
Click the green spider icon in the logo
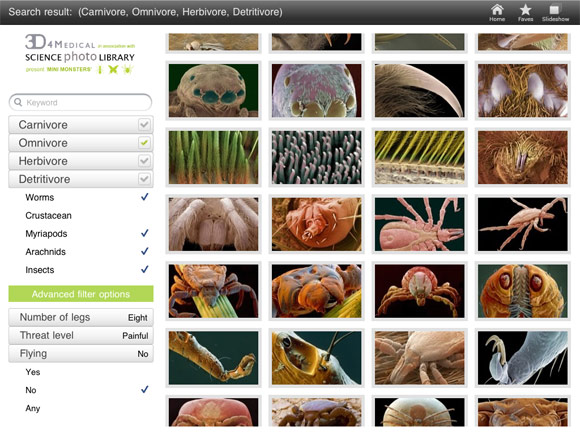[128, 69]
